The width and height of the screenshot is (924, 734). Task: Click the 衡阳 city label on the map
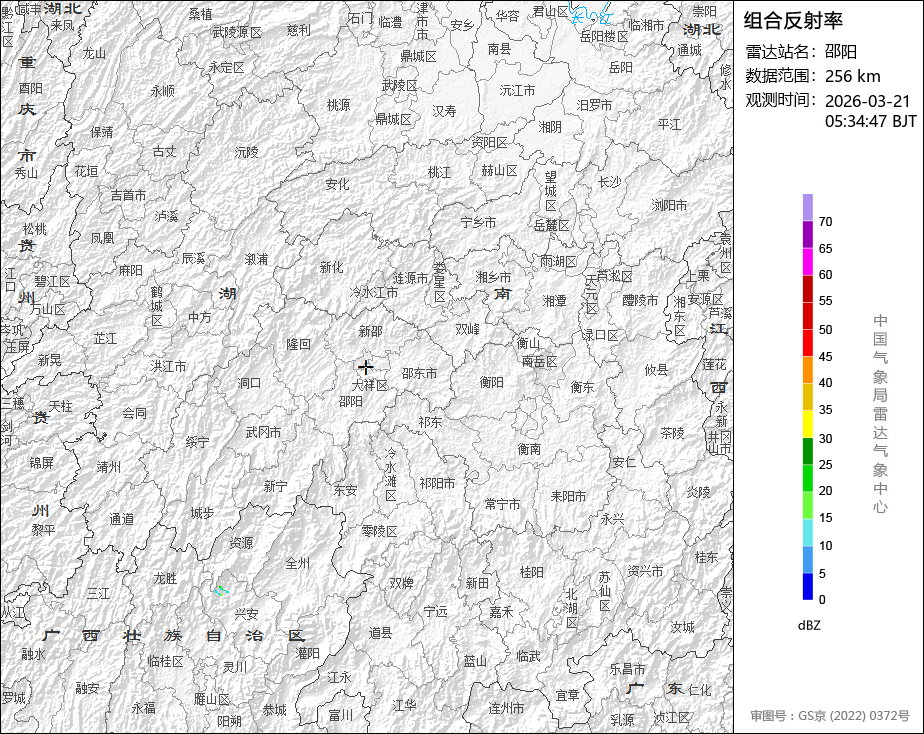point(491,382)
